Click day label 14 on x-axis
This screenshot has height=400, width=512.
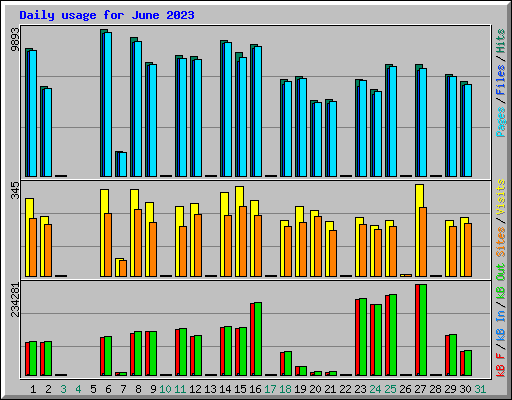coord(225,389)
